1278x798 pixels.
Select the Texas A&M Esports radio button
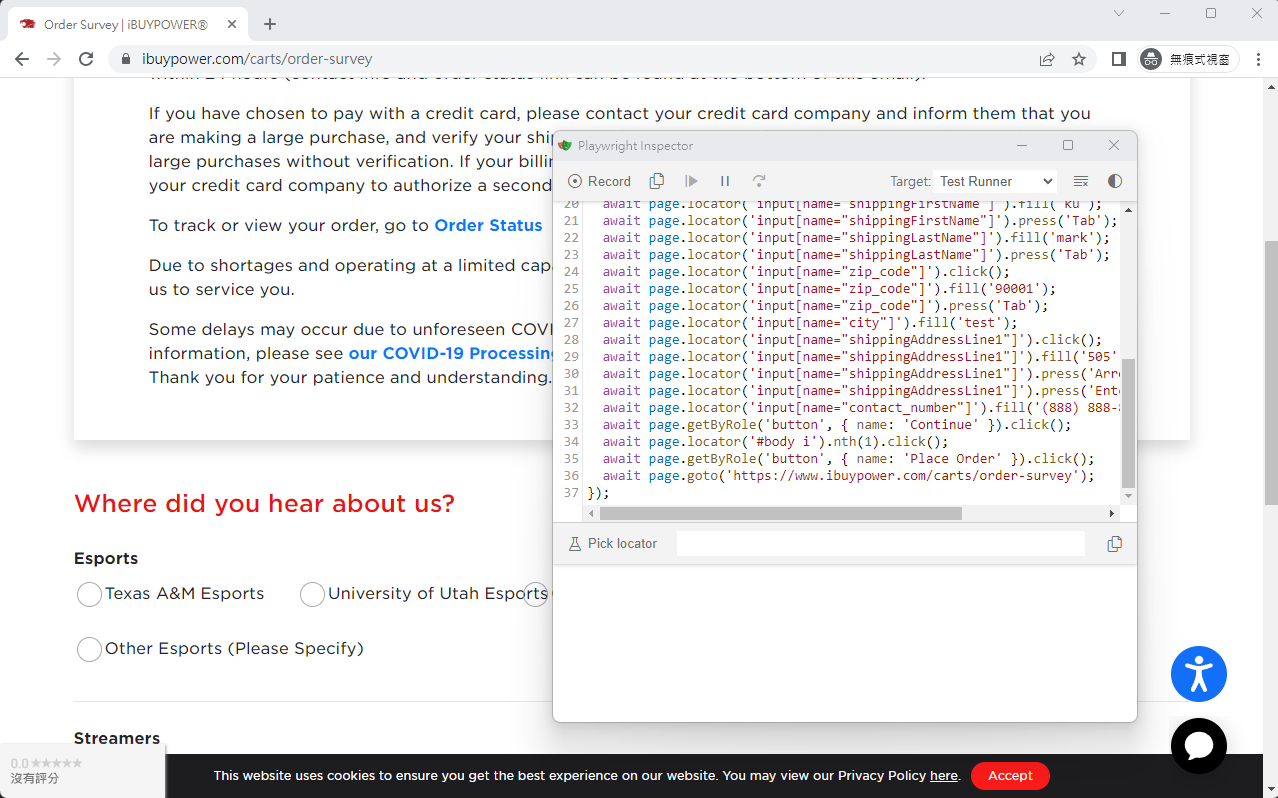90,594
